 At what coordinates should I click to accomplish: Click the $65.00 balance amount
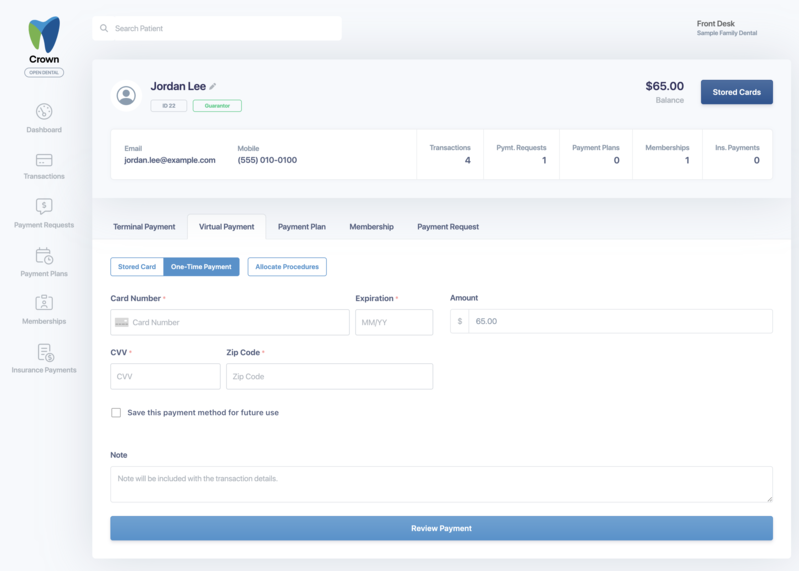664,86
